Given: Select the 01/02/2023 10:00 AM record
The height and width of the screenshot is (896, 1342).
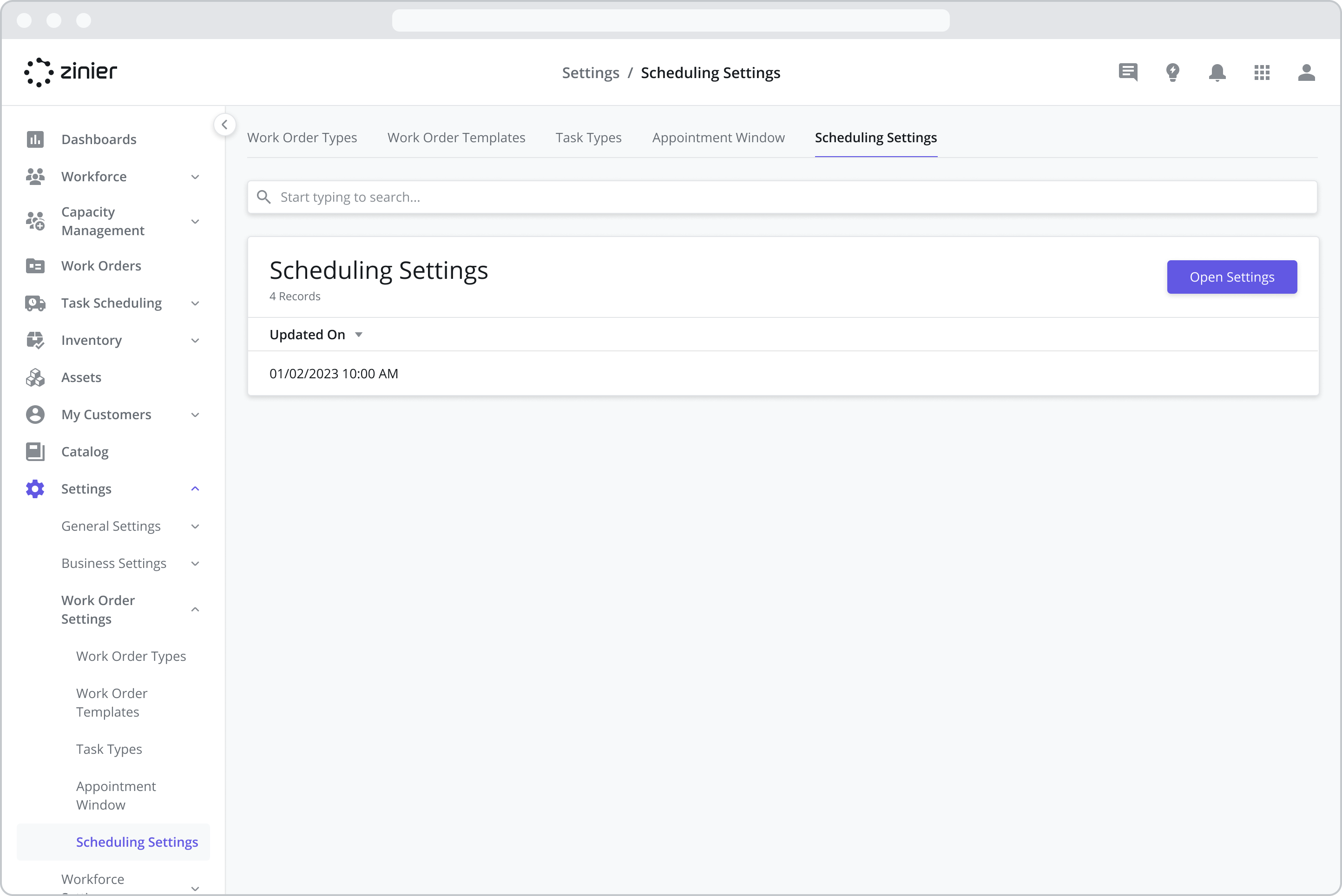Looking at the screenshot, I should point(783,374).
